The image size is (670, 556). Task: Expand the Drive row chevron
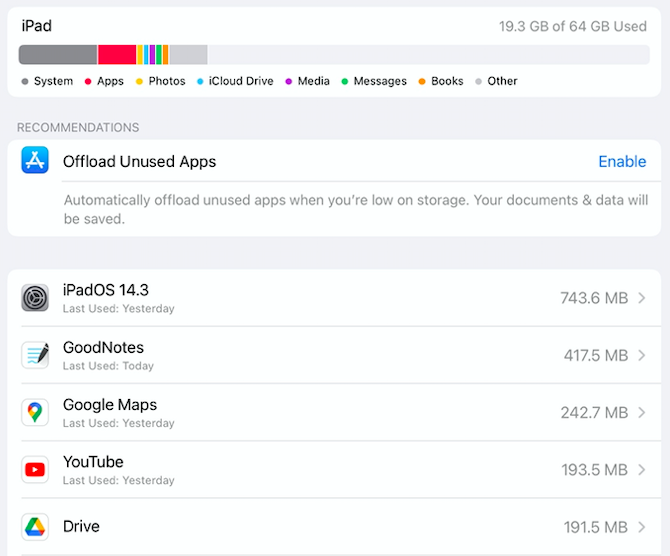click(x=641, y=527)
